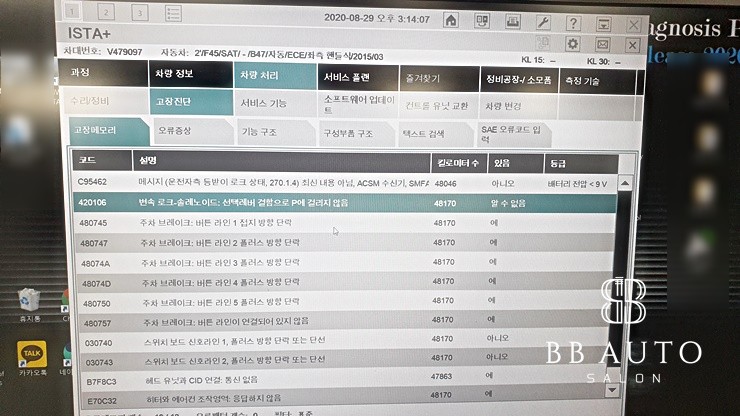The height and width of the screenshot is (416, 740).
Task: Click 배터리 전압 < 9 V cell
Action: [577, 184]
